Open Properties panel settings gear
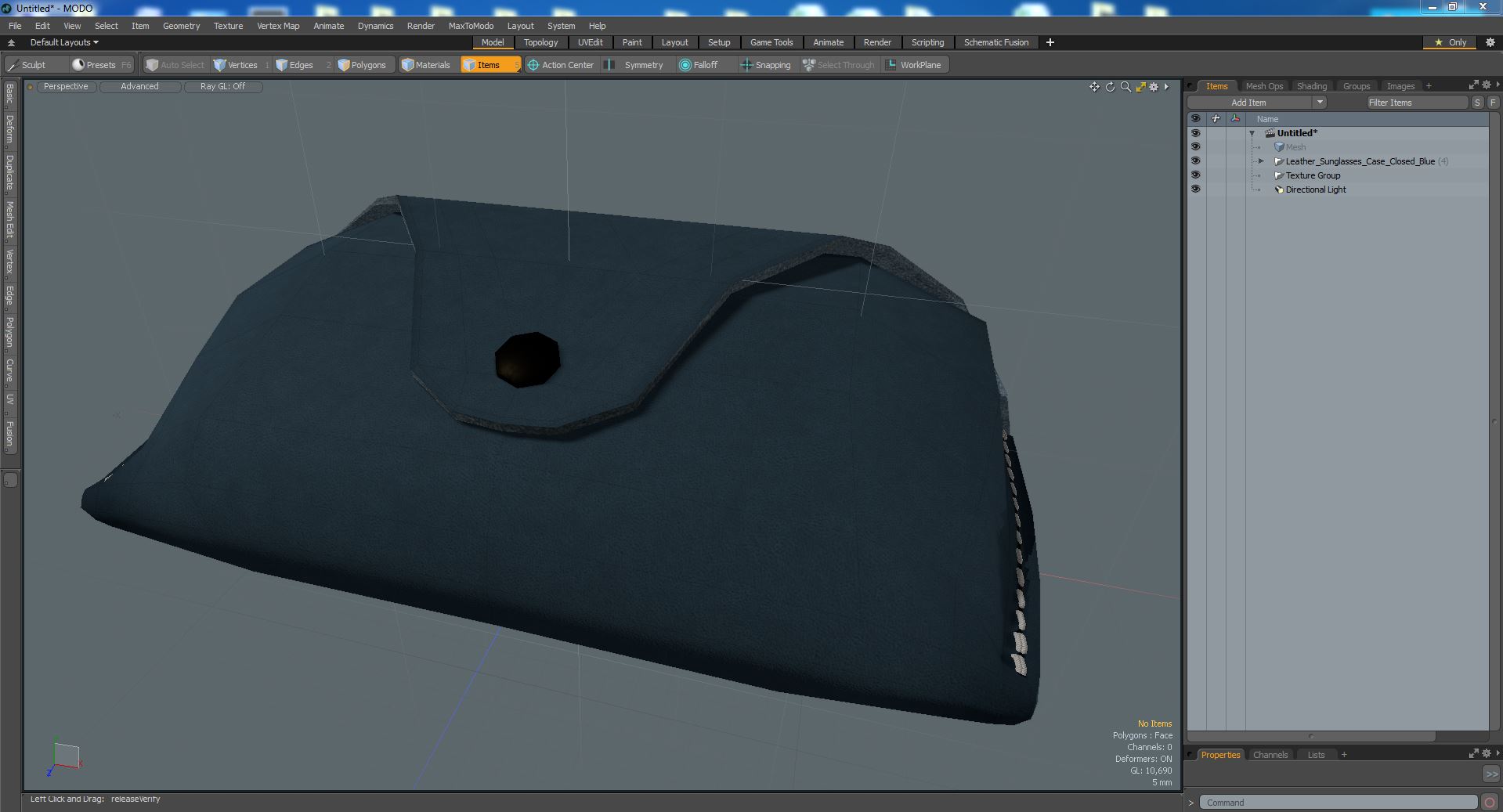Screen dimensions: 1503x812 [1486, 754]
